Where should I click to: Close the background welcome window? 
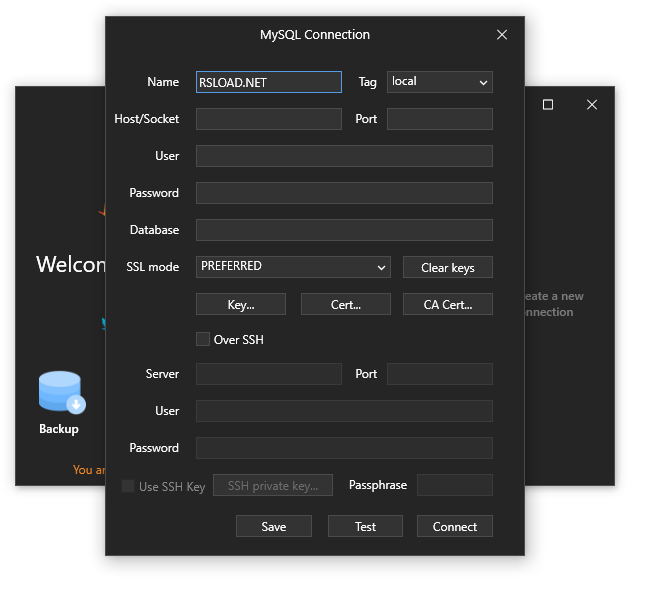pyautogui.click(x=591, y=104)
